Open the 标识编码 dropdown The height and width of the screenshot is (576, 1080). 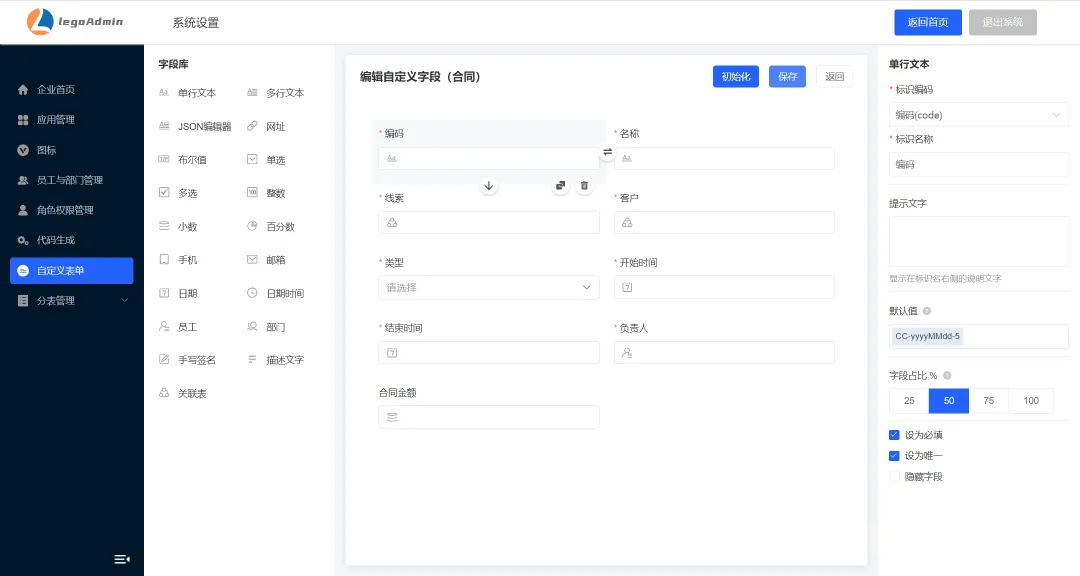tap(978, 115)
